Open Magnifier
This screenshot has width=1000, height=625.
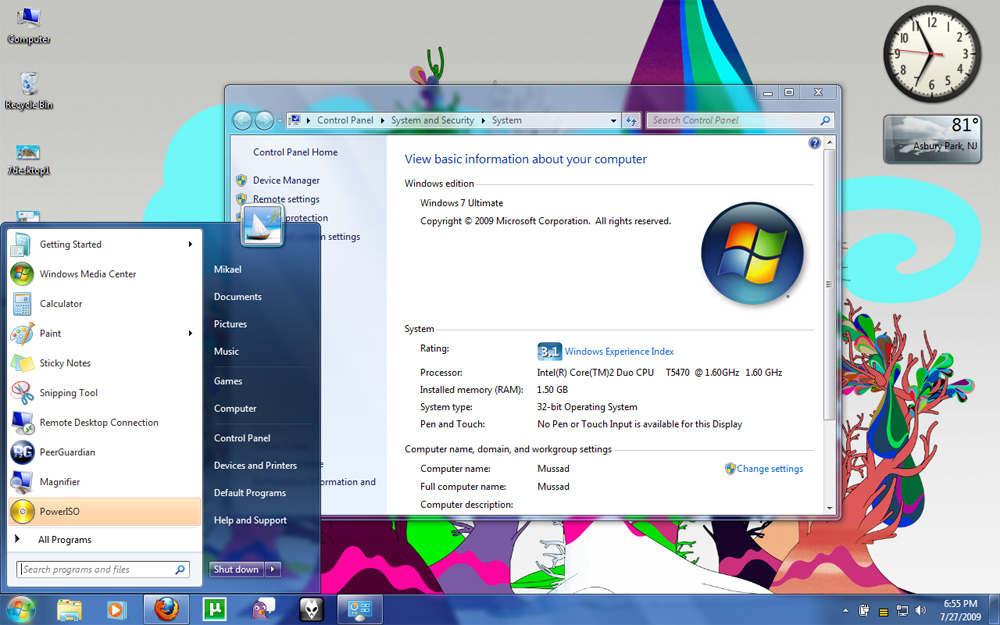105,482
